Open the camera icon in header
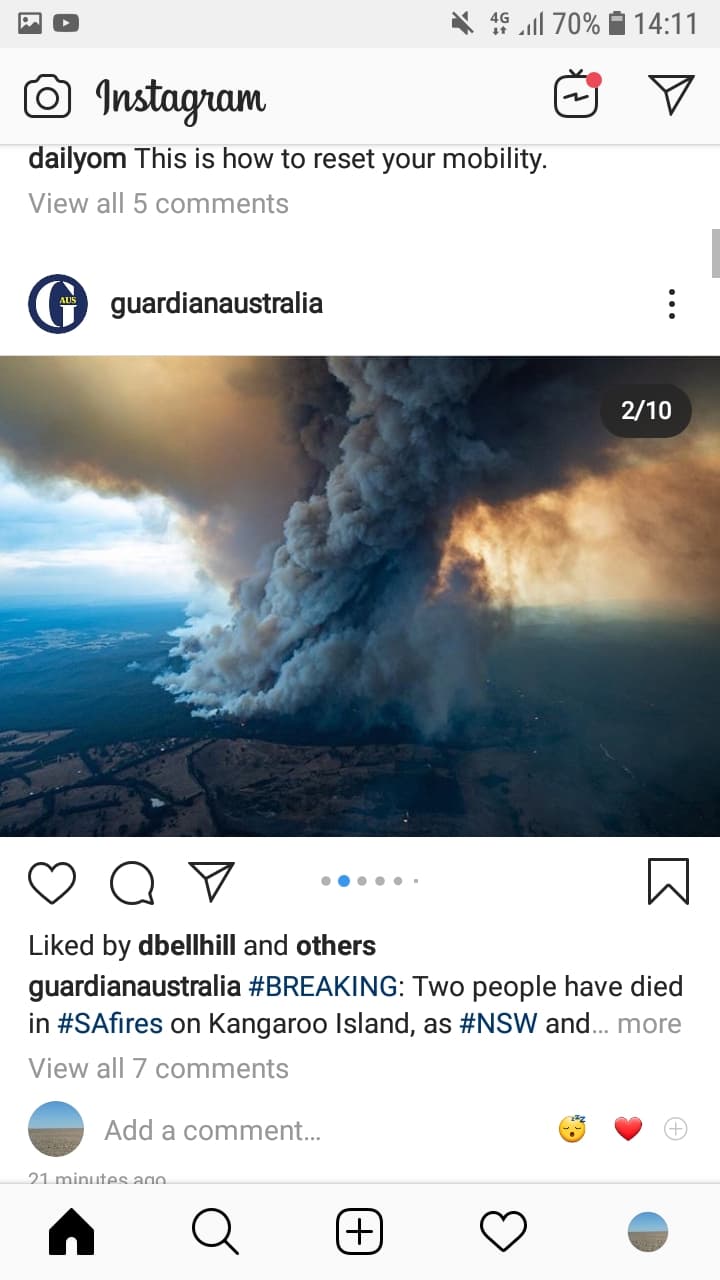The width and height of the screenshot is (720, 1280). coord(47,97)
